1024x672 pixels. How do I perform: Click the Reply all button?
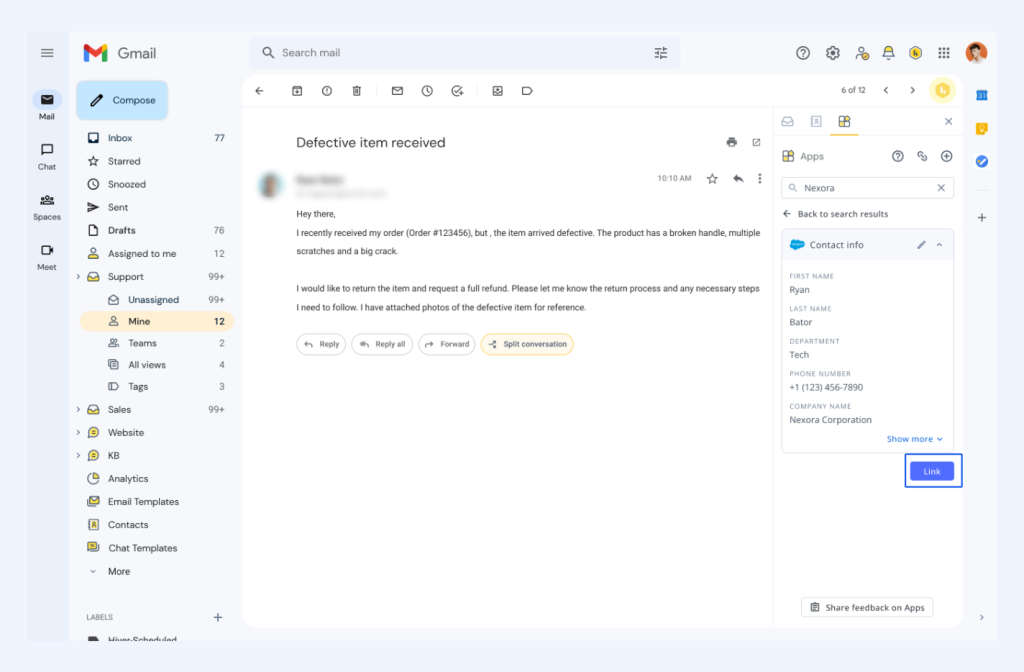pos(382,344)
